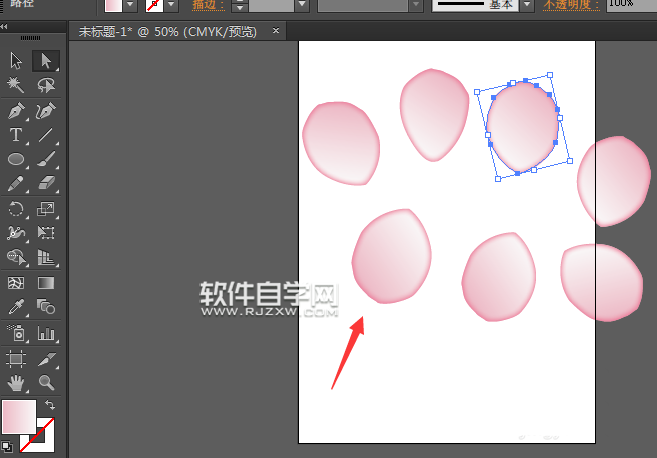Screen dimensions: 657x458
Task: Select the Eraser tool
Action: click(46, 184)
